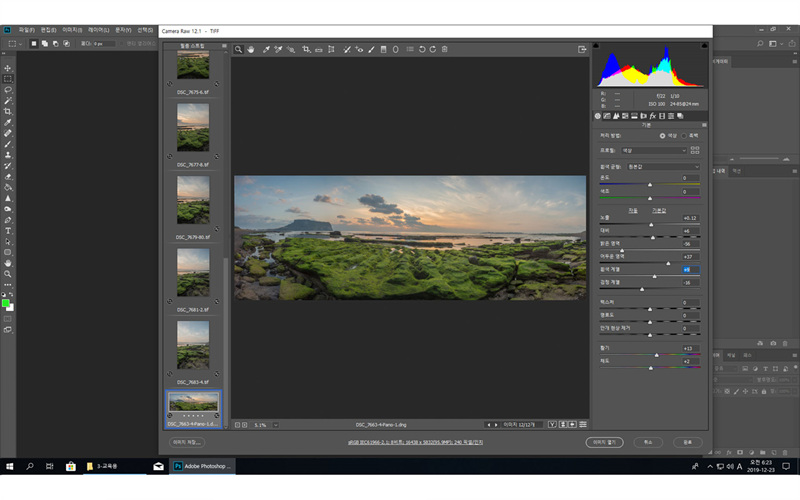
Task: Select the Hand tool in Camera Raw toolbar
Action: 251,49
